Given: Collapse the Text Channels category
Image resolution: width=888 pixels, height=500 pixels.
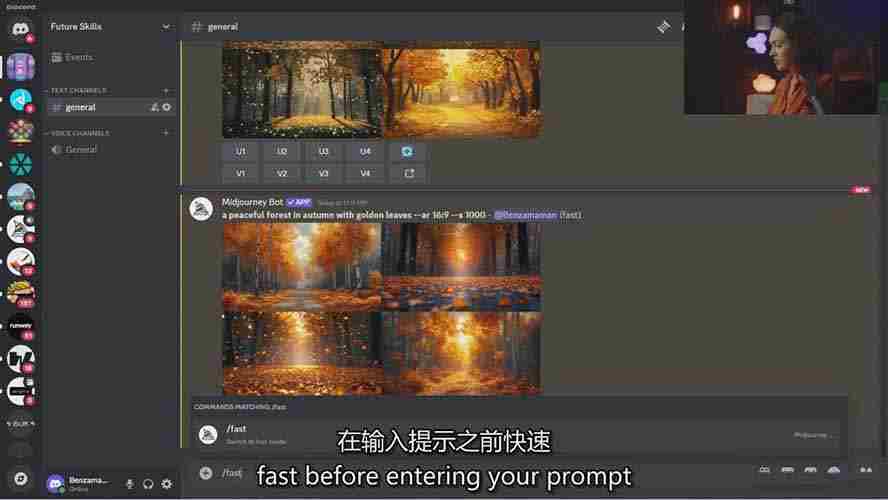Looking at the screenshot, I should (x=79, y=90).
